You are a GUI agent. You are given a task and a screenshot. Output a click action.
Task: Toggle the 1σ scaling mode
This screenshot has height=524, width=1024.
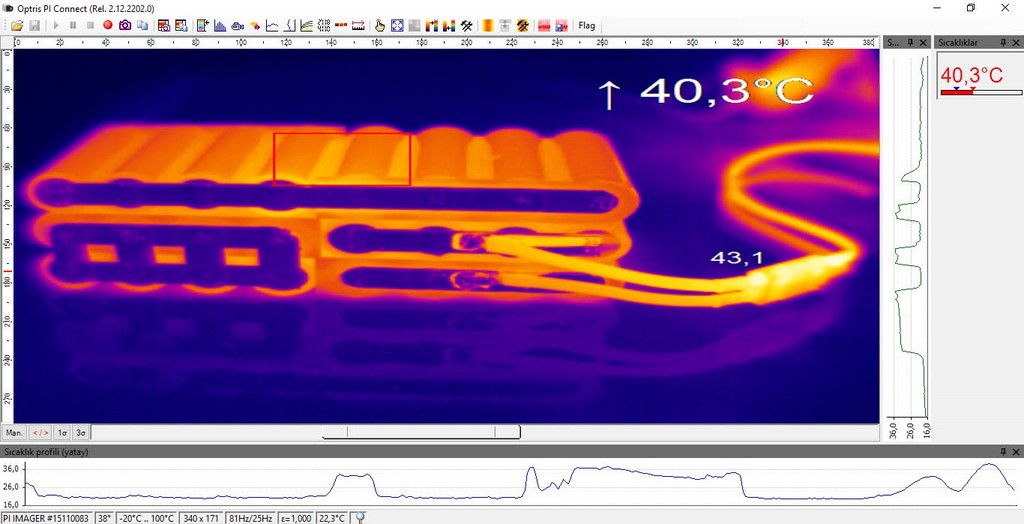pos(62,433)
